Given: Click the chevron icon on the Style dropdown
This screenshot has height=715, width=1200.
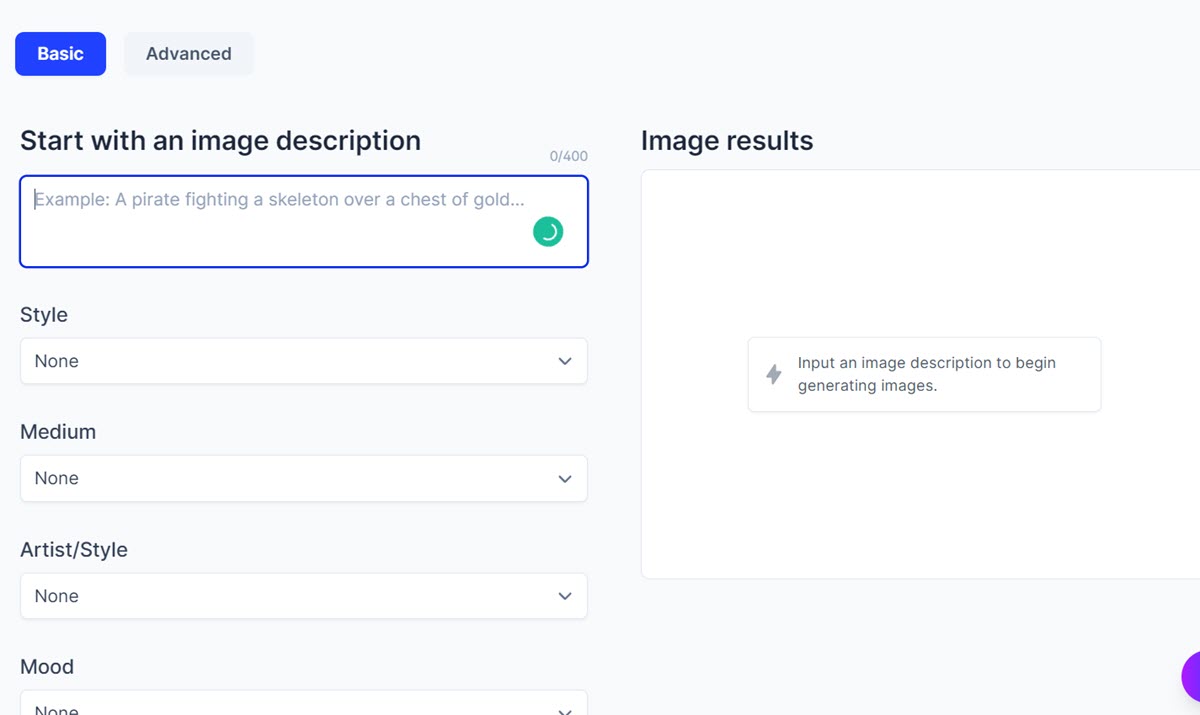Looking at the screenshot, I should click(x=565, y=361).
